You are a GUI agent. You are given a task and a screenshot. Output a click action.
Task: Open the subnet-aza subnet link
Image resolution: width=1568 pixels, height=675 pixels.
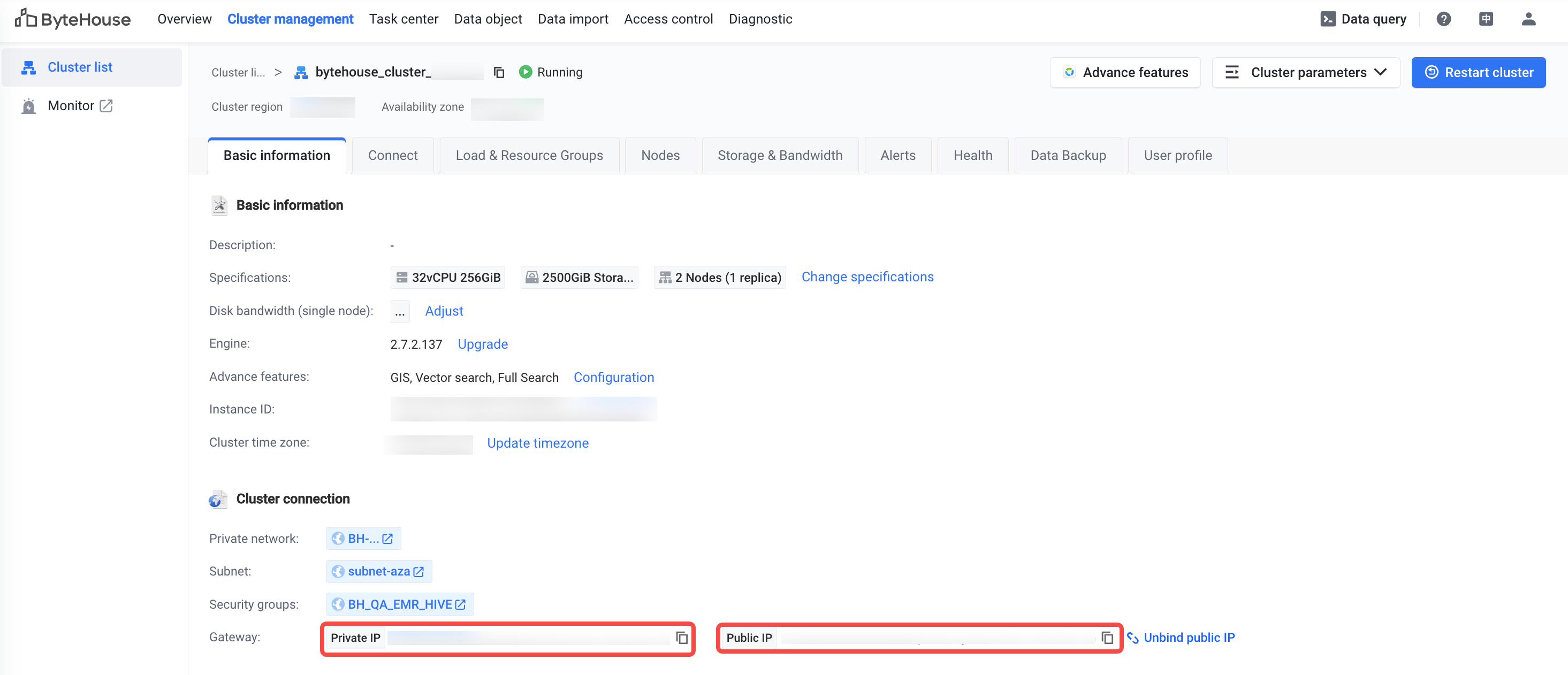(378, 571)
